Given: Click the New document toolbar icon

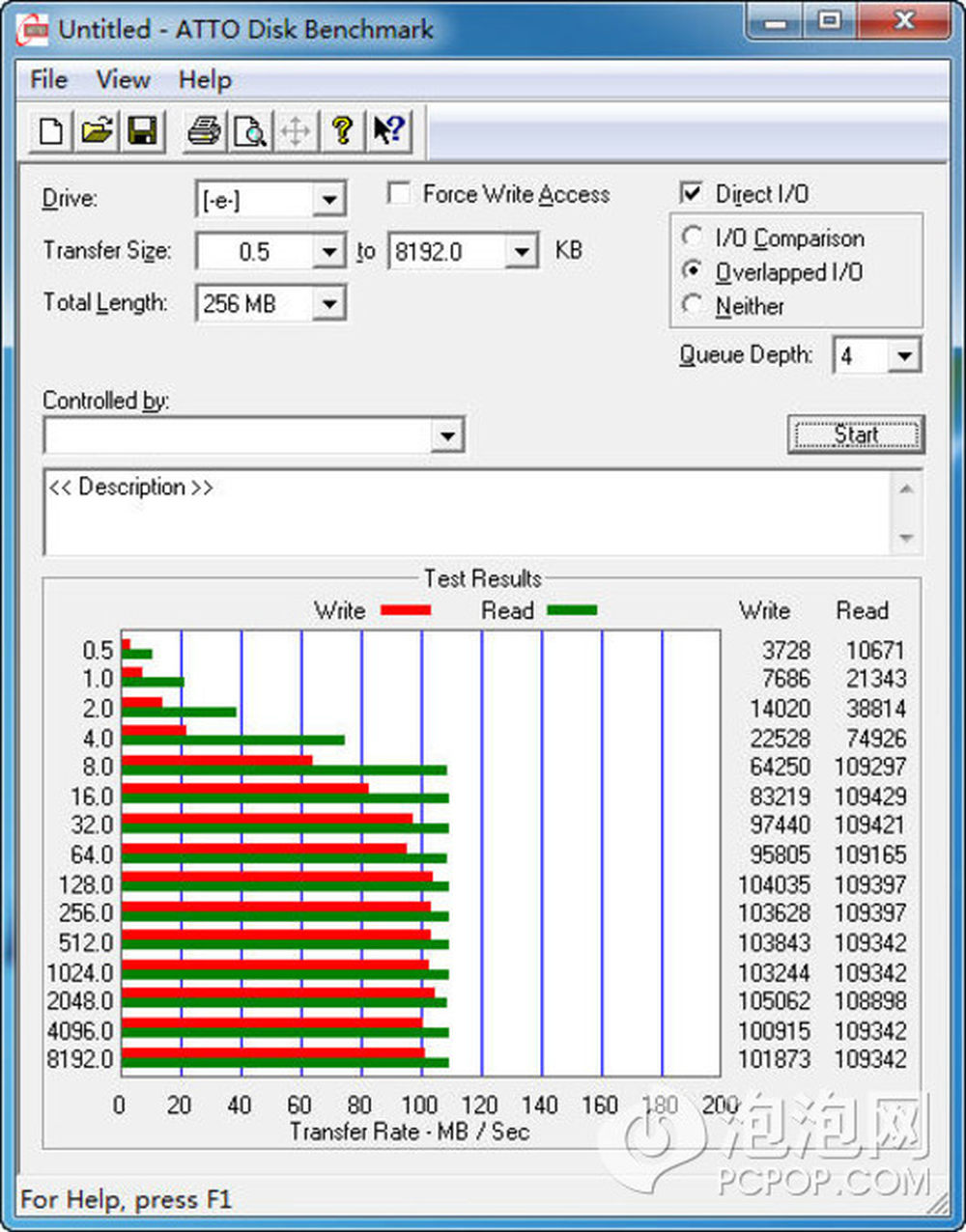Looking at the screenshot, I should tap(49, 130).
